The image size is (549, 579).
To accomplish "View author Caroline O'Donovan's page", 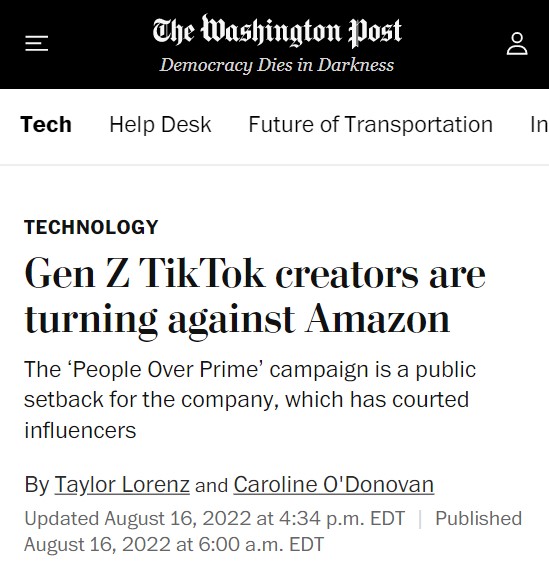I will (333, 484).
